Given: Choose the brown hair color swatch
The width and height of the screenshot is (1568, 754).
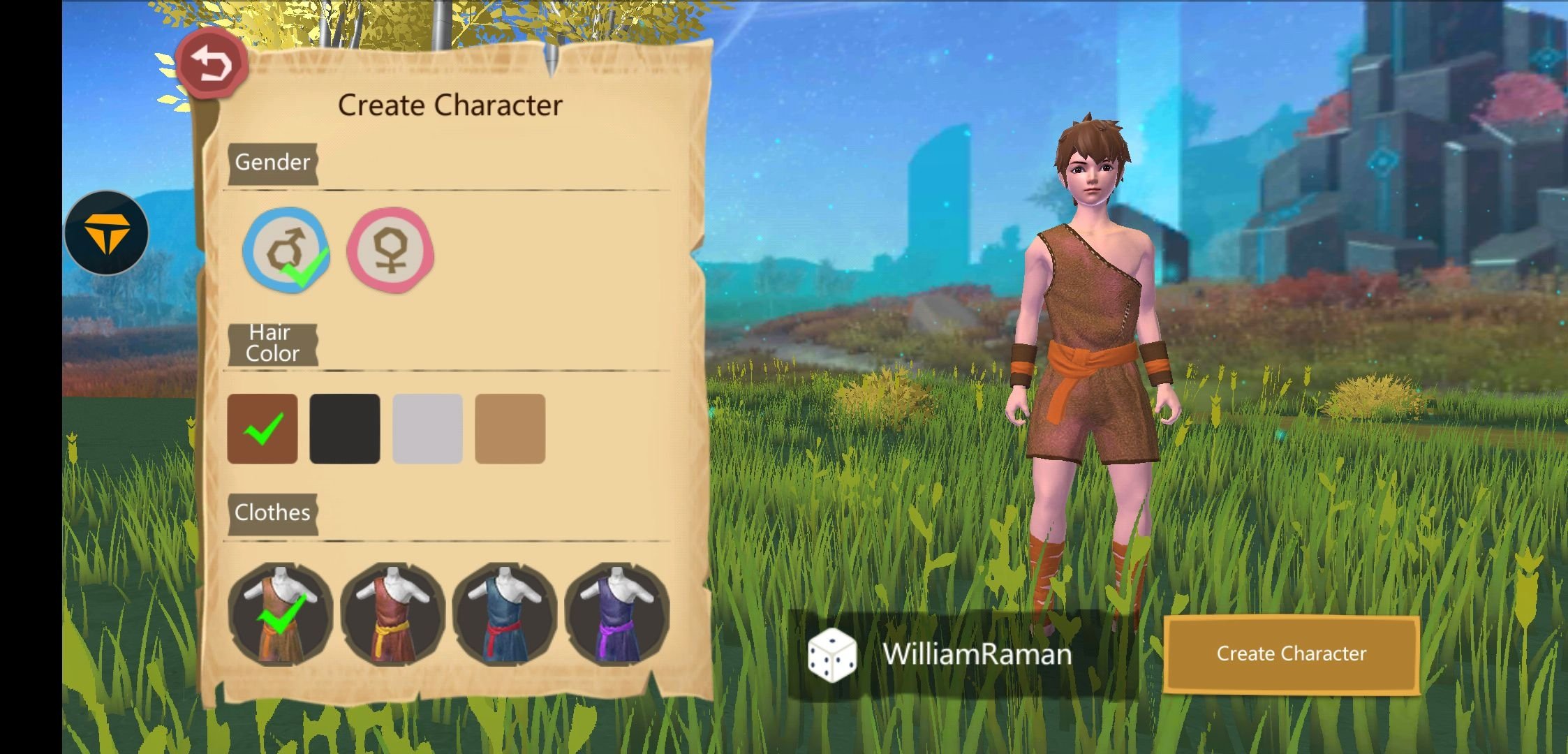Looking at the screenshot, I should click(x=262, y=429).
